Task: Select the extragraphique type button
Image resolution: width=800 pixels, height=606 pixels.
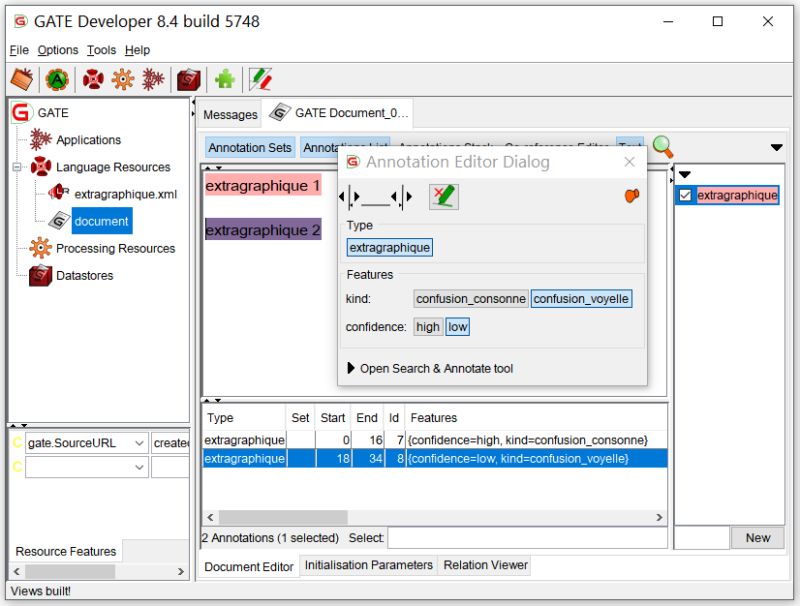Action: [389, 247]
